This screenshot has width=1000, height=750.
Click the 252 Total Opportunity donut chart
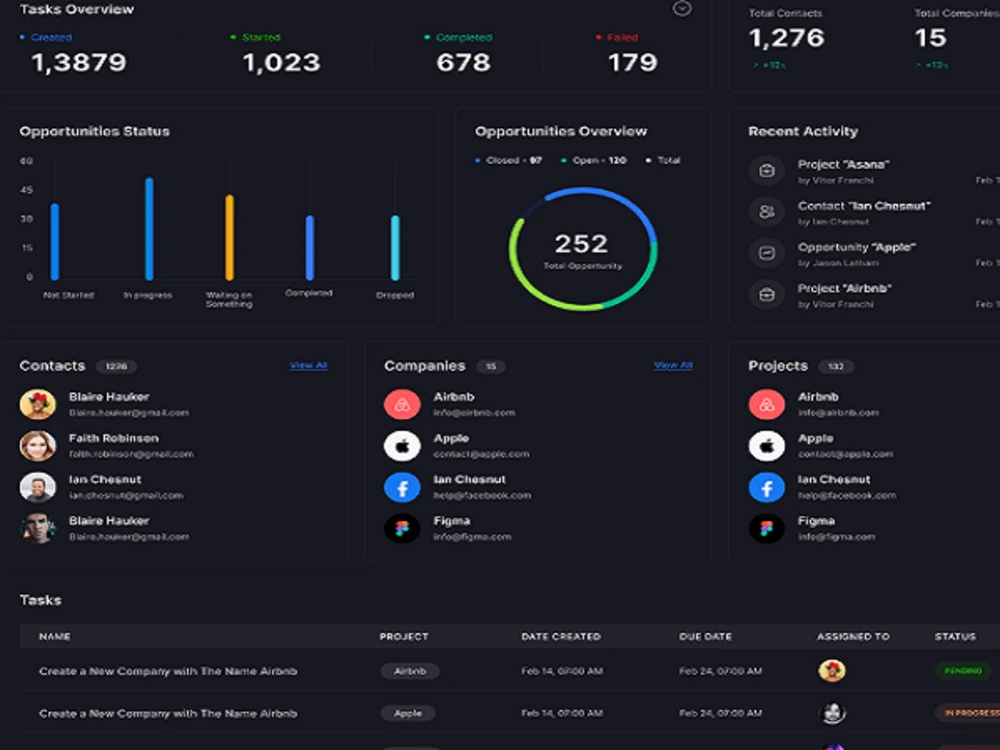click(x=582, y=249)
